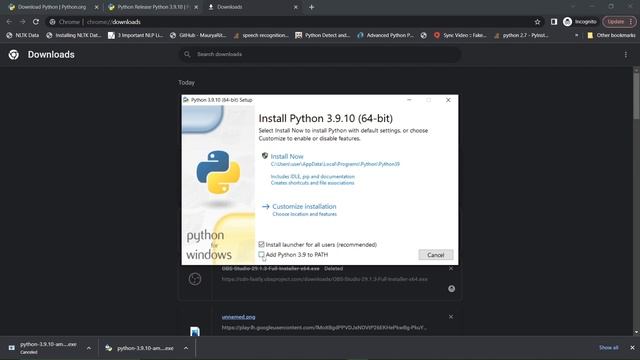Click the unnamed.png file icon
640x360 pixels.
click(x=195, y=331)
